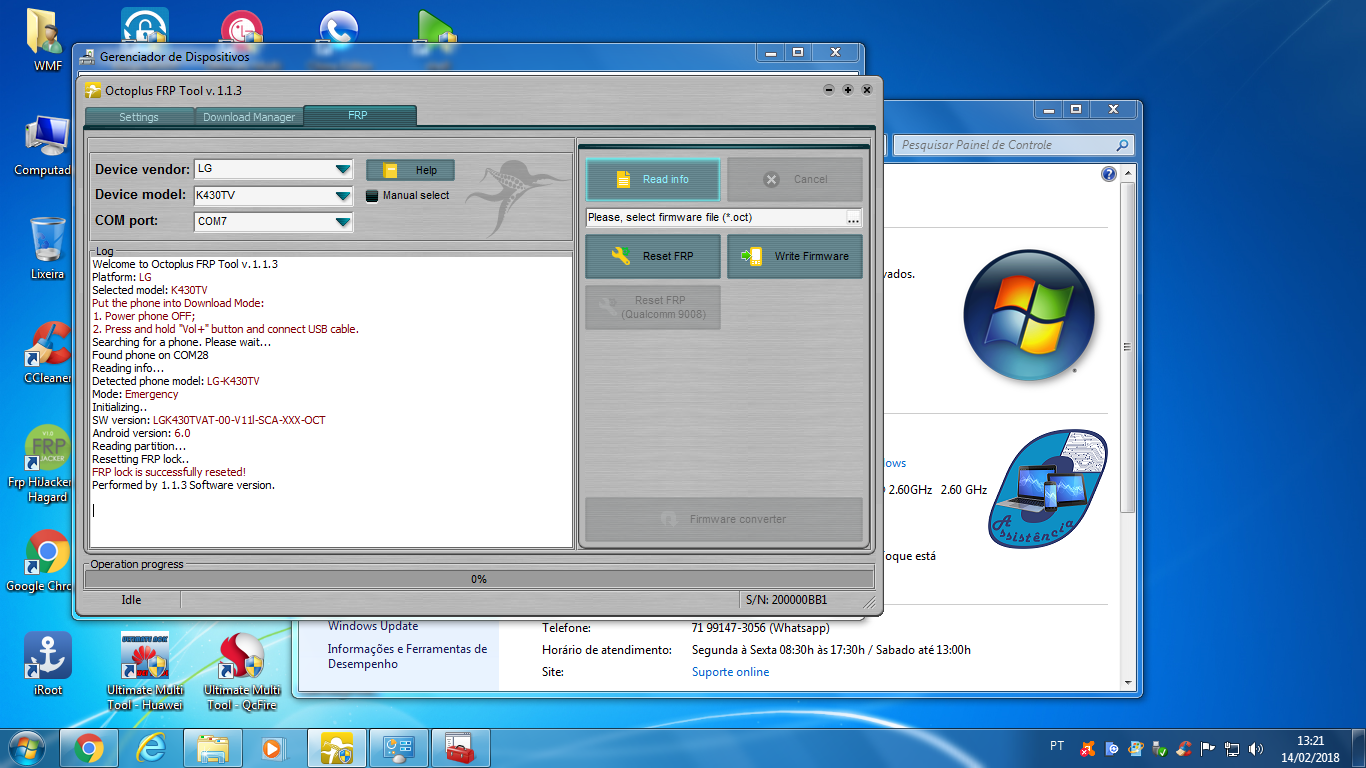Click the Reset FRP button with wrench icon

[652, 256]
